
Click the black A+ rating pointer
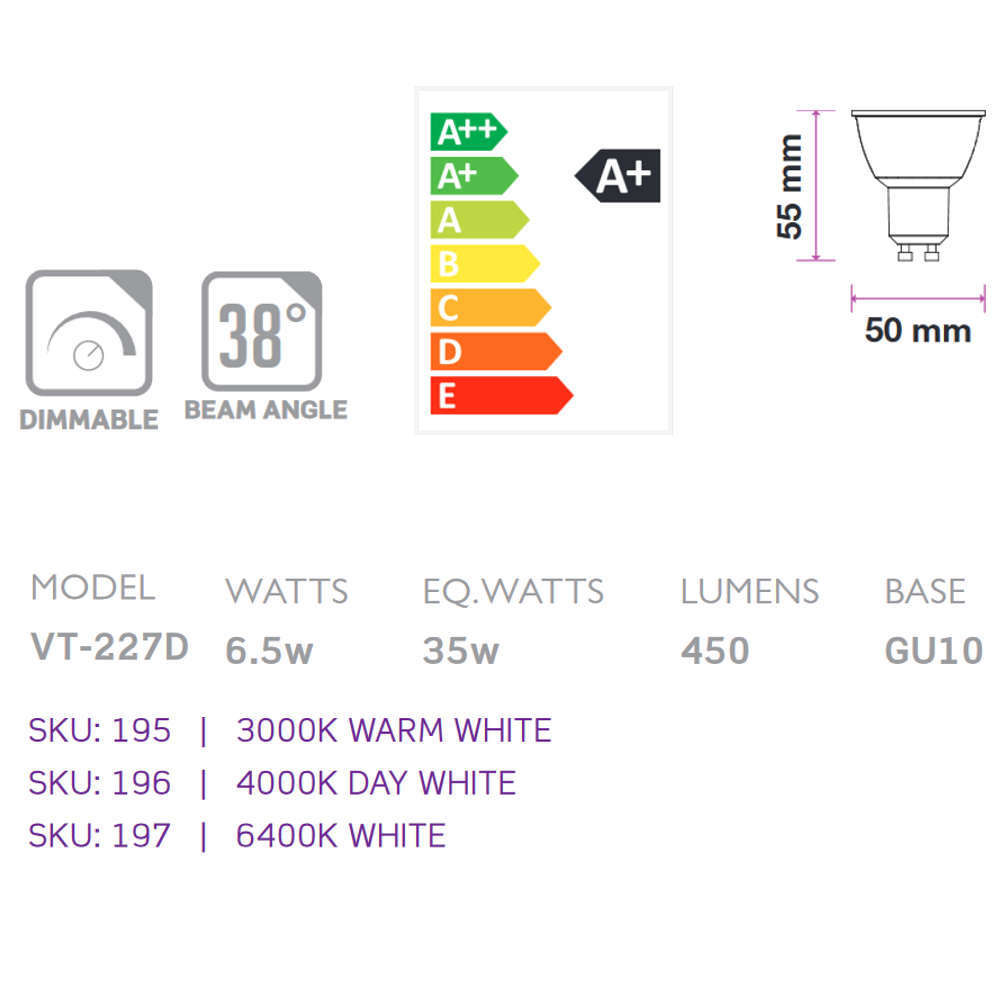(620, 177)
